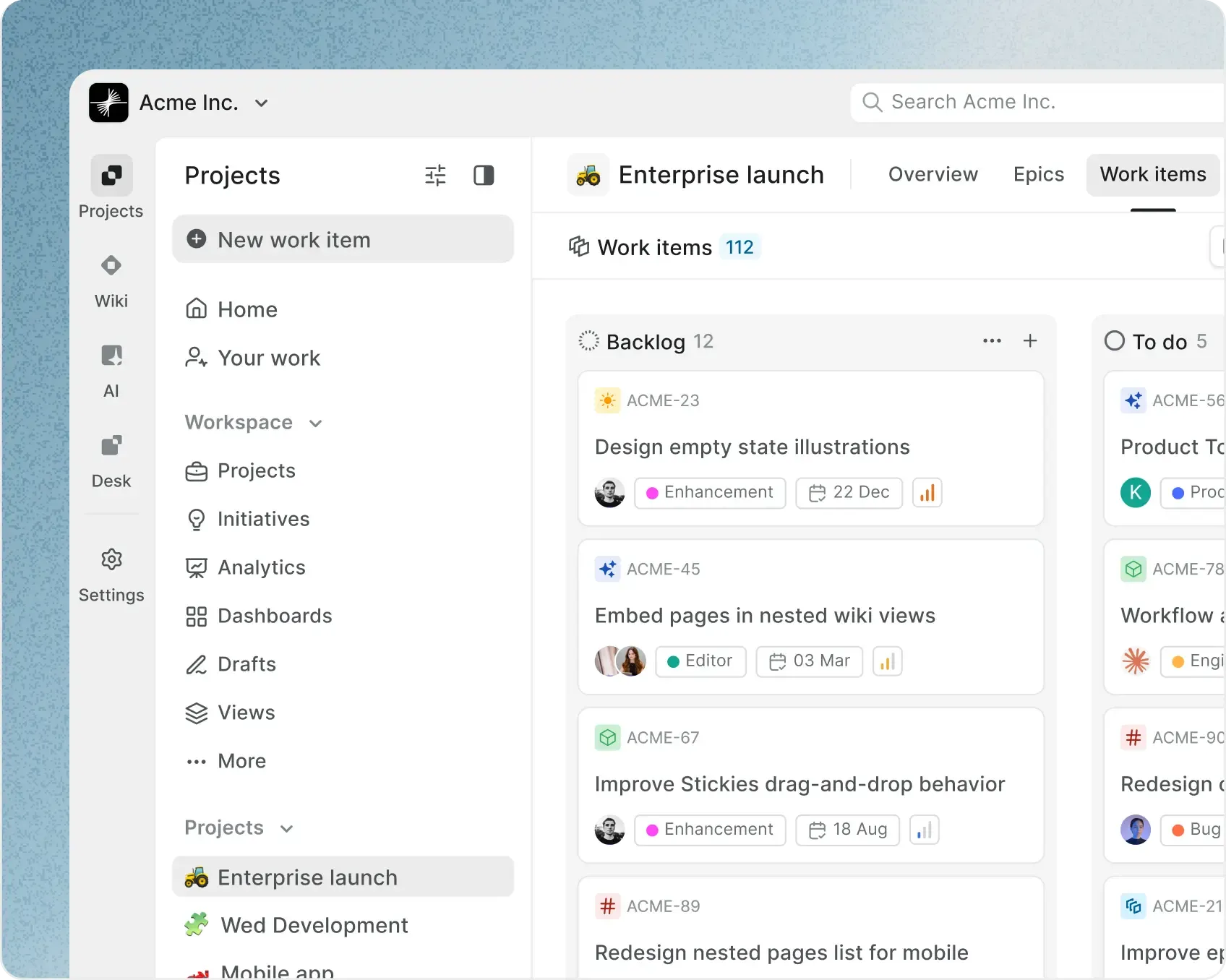Collapse the Projects section above Enterprise launch
The image size is (1226, 980).
(287, 829)
